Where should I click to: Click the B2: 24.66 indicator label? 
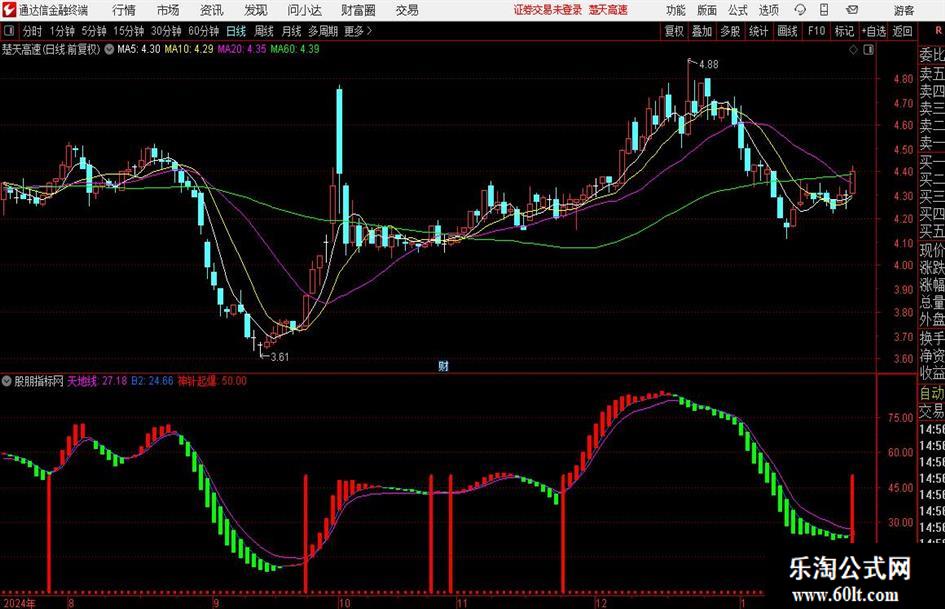[152, 381]
